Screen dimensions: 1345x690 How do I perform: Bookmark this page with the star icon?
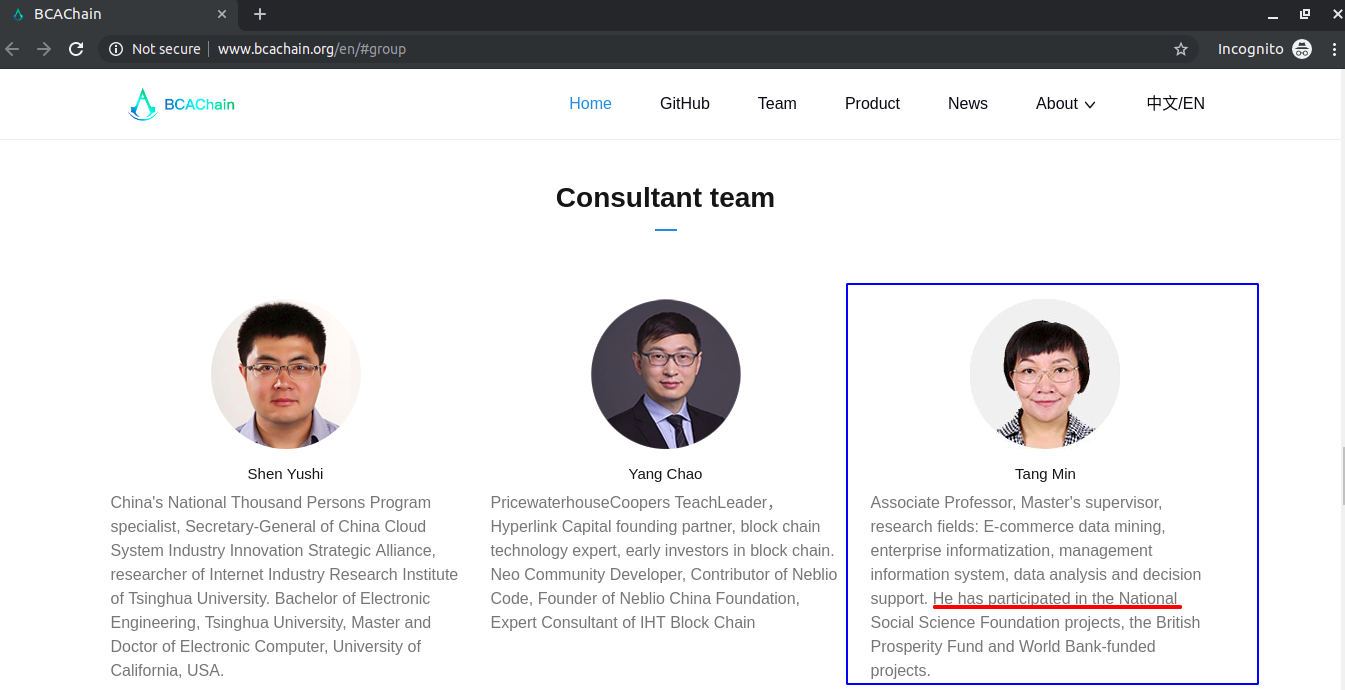tap(1181, 49)
